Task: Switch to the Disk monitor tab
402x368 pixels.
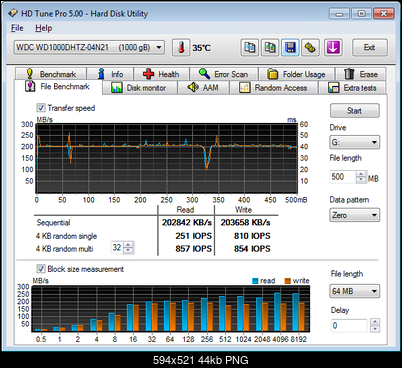Action: [139, 88]
